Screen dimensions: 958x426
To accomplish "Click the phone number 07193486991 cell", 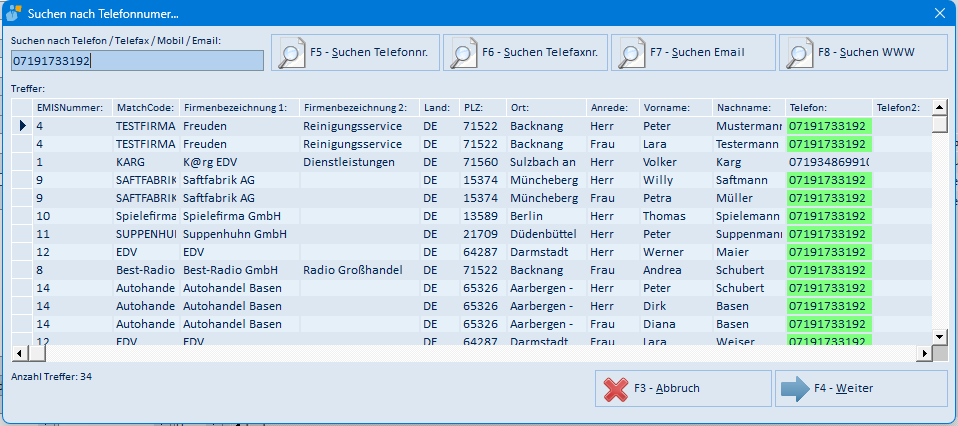I will click(x=829, y=162).
